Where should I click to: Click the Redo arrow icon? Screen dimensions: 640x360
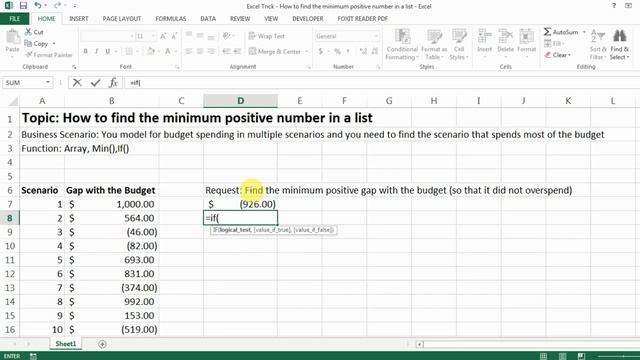(57, 5)
